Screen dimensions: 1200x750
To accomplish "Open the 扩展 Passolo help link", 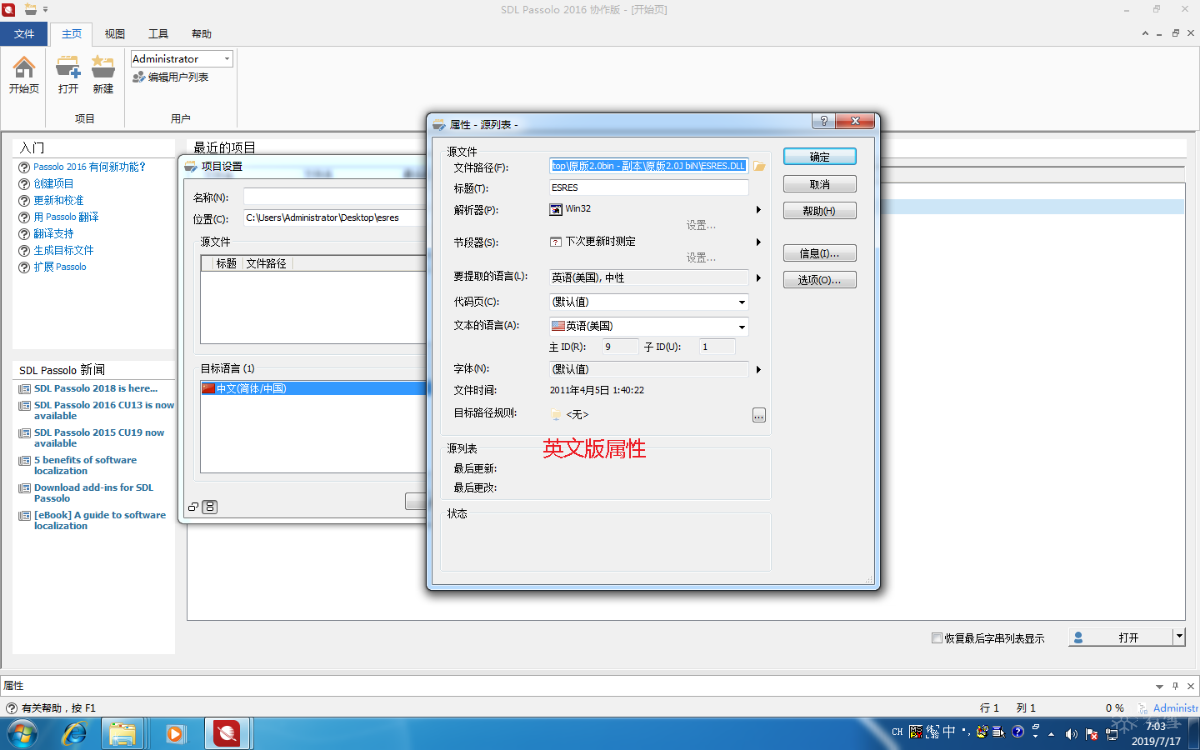I will click(60, 267).
